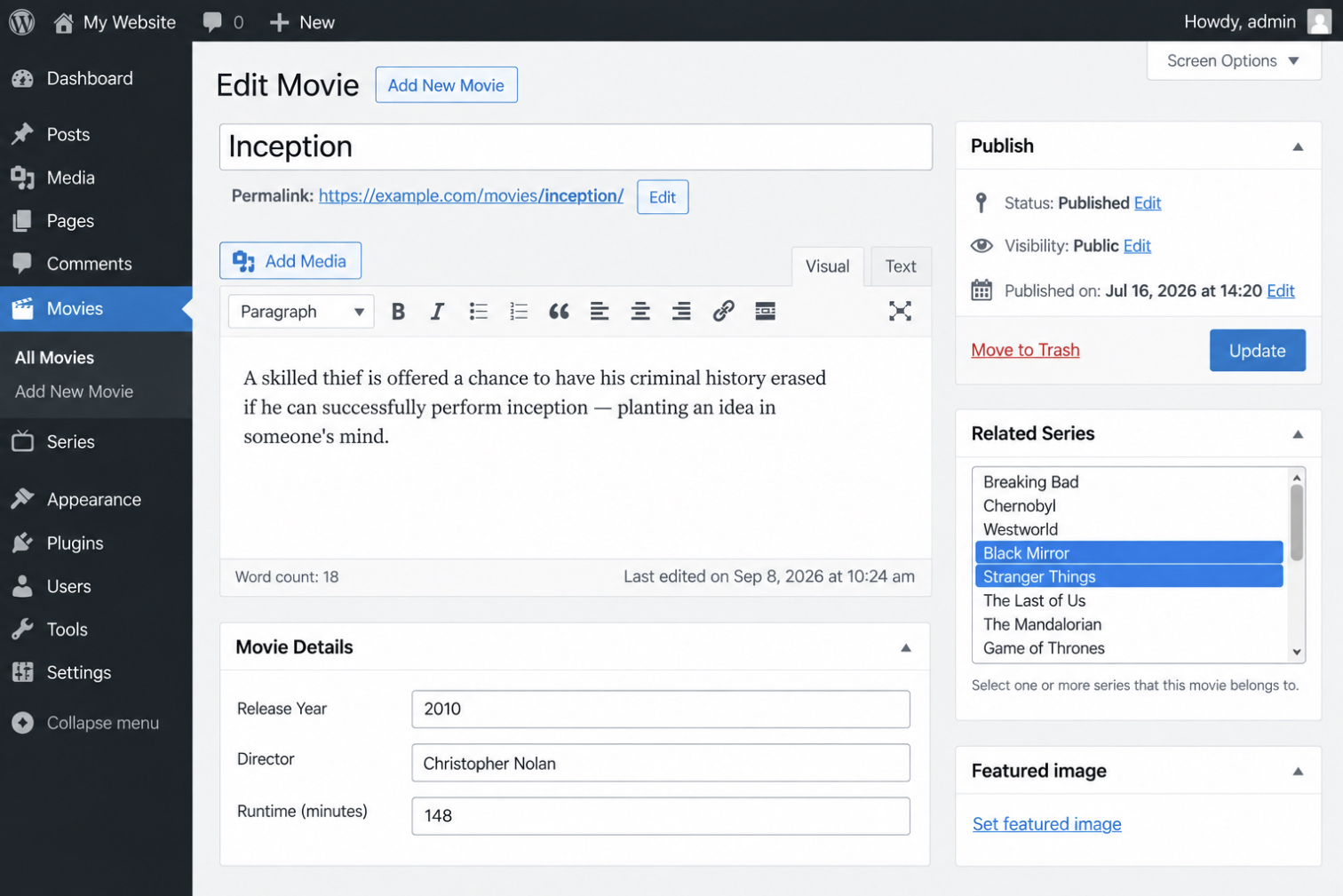Select Chernobyl in series list
This screenshot has height=896, width=1343.
tap(1129, 505)
